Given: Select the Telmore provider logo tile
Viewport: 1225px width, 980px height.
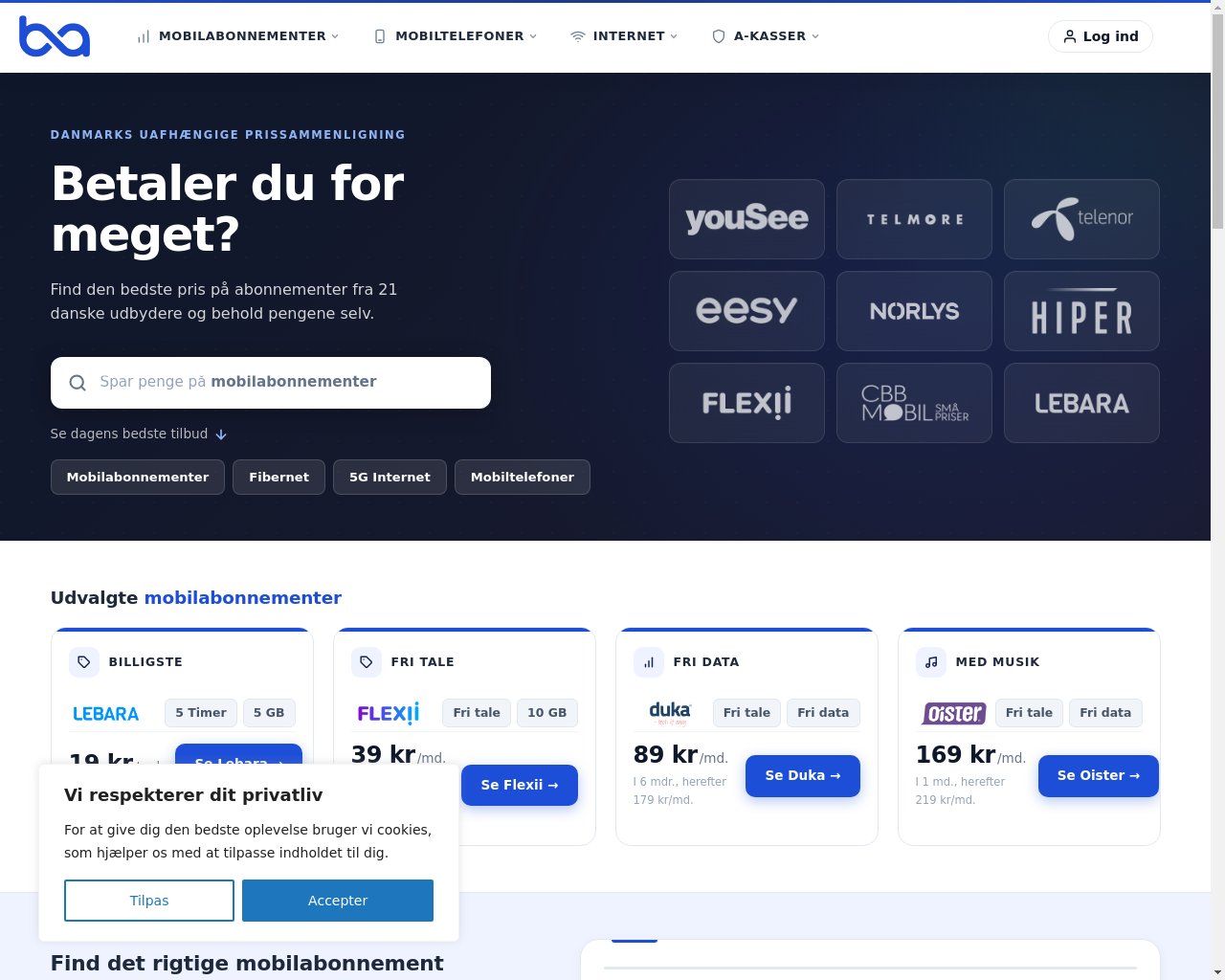Looking at the screenshot, I should [914, 219].
